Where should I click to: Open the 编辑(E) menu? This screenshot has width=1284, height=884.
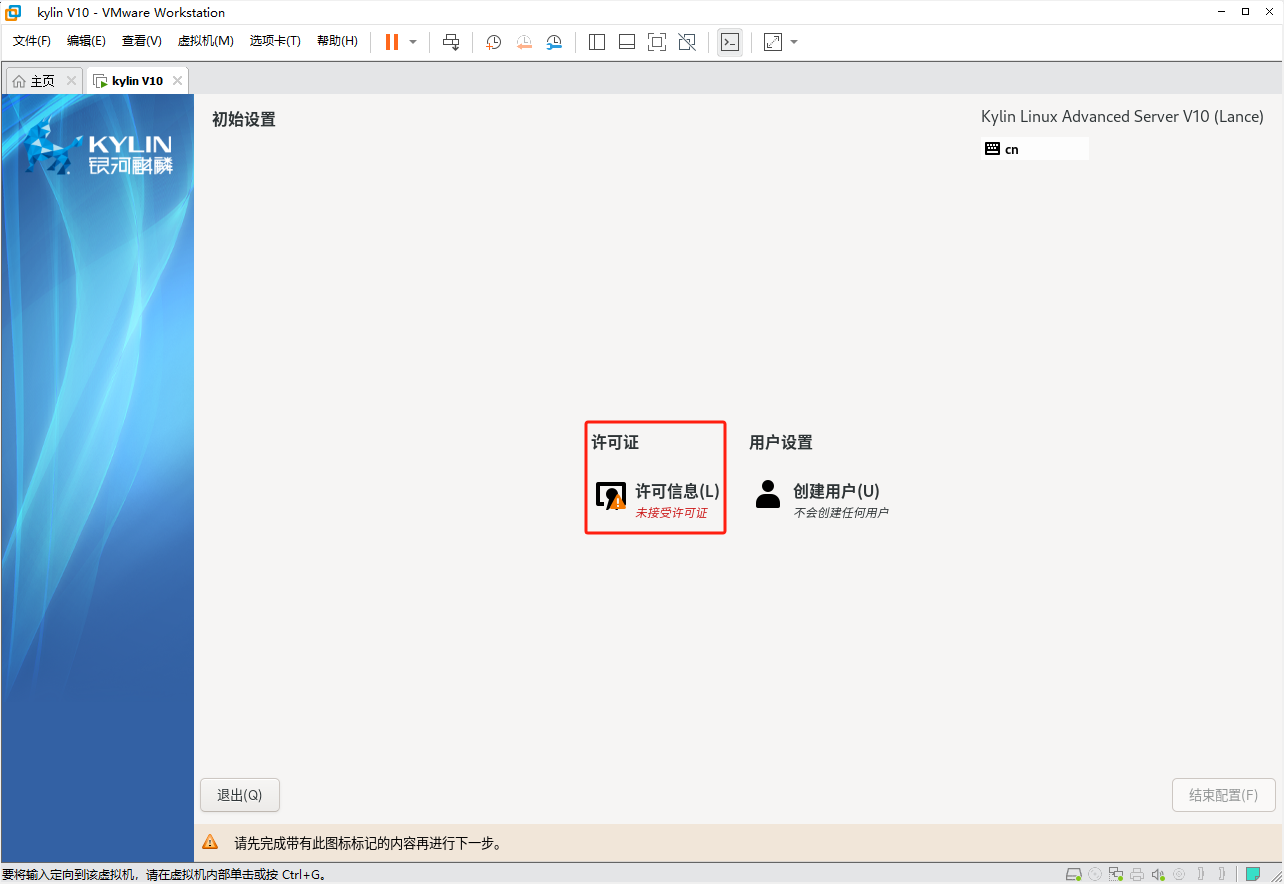click(x=86, y=41)
